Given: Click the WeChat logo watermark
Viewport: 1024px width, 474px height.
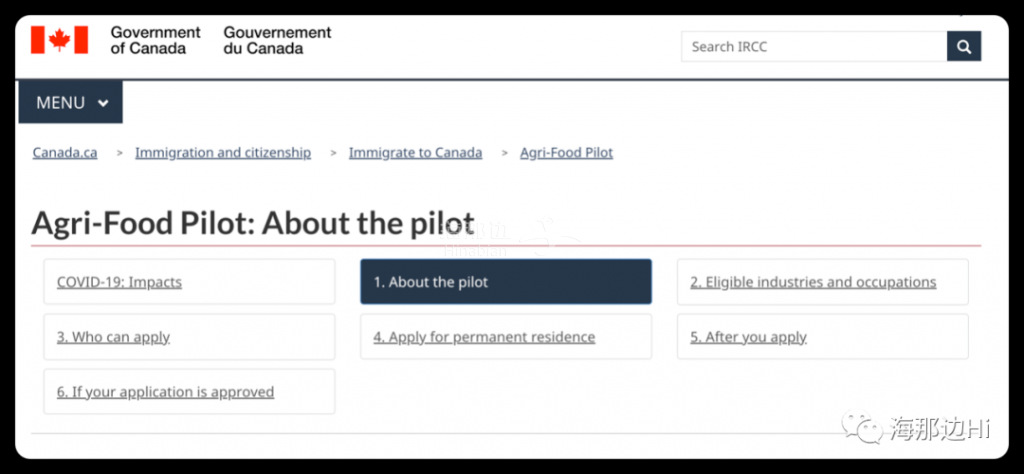Looking at the screenshot, I should [863, 427].
